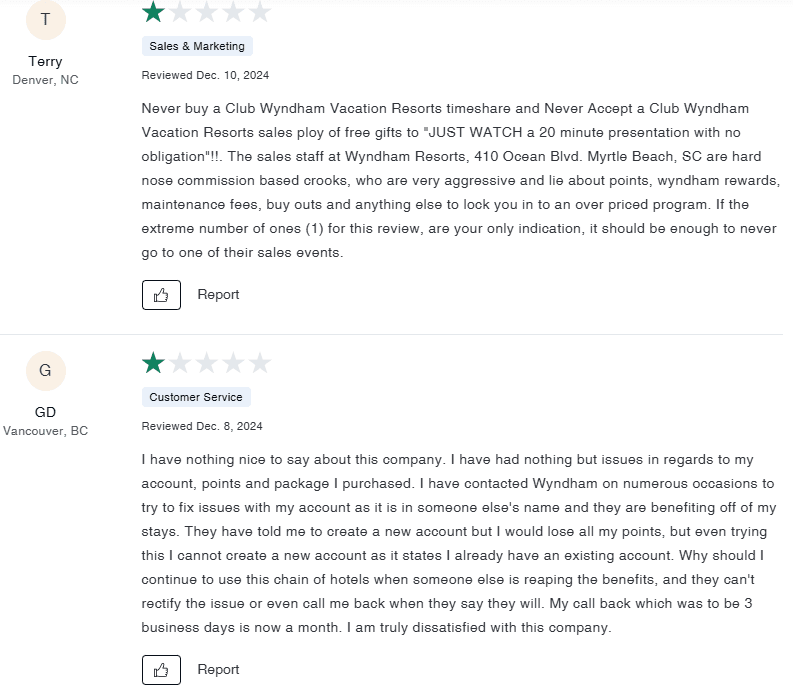793x691 pixels.
Task: Open reviewer name Terry
Action: point(45,62)
